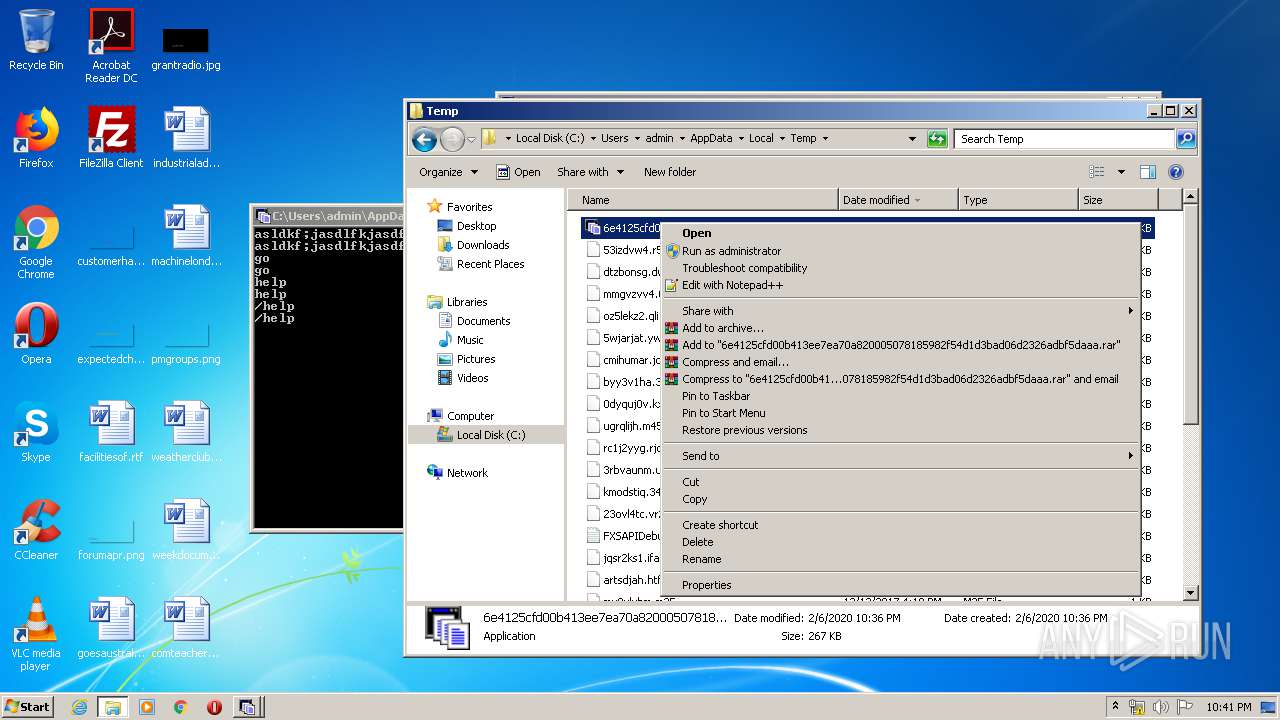Click Open button in Explorer toolbar

point(518,172)
